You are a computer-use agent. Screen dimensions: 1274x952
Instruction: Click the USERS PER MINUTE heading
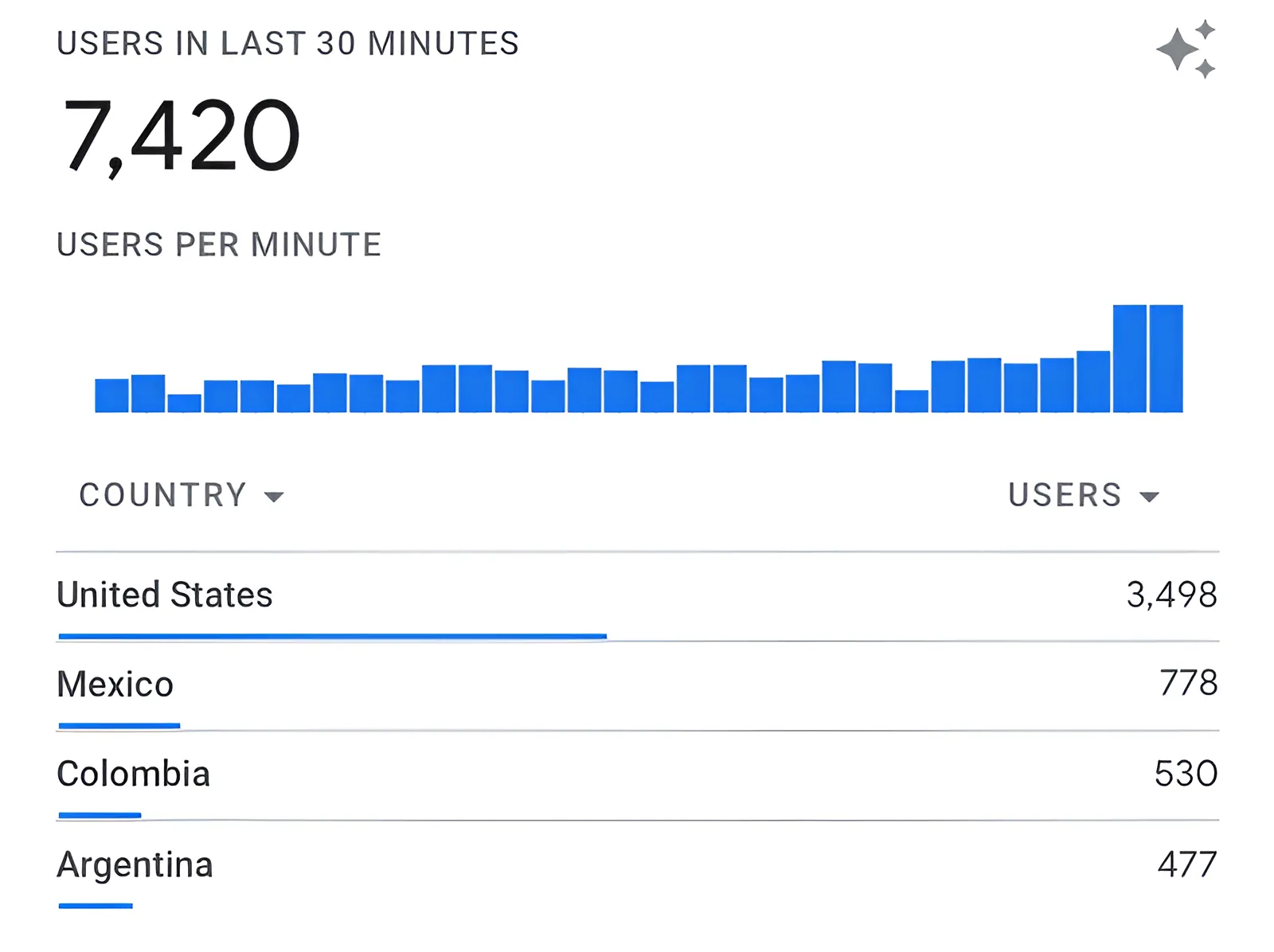[219, 244]
